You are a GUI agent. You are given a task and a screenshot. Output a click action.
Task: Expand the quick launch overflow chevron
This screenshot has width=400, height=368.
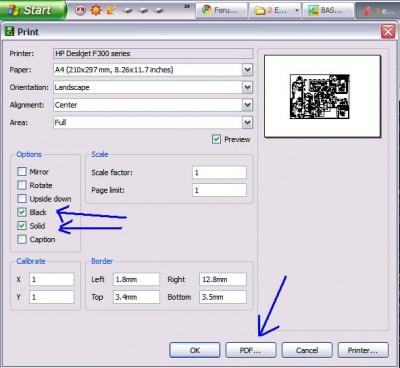point(187,6)
